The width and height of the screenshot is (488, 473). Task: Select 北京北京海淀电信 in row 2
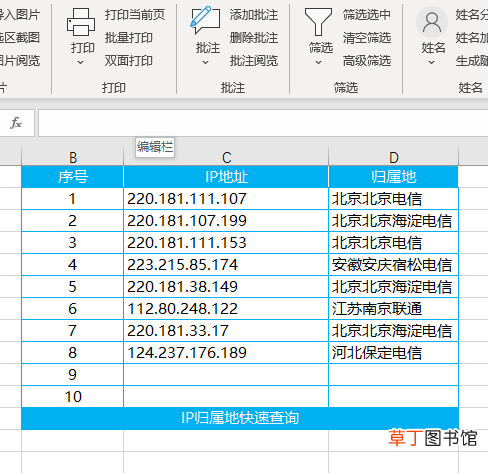pyautogui.click(x=393, y=221)
